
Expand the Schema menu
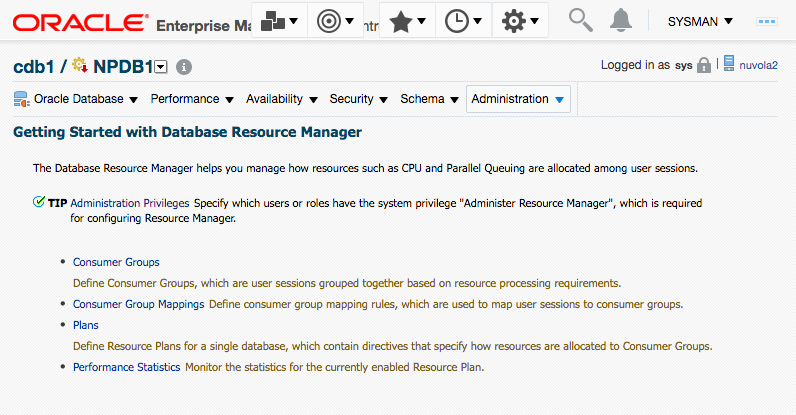point(429,99)
